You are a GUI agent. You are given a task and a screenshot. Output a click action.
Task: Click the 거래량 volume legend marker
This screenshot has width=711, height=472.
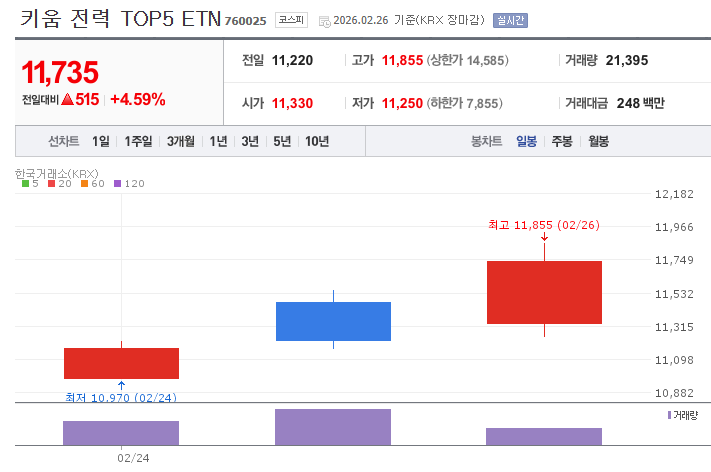pyautogui.click(x=669, y=415)
